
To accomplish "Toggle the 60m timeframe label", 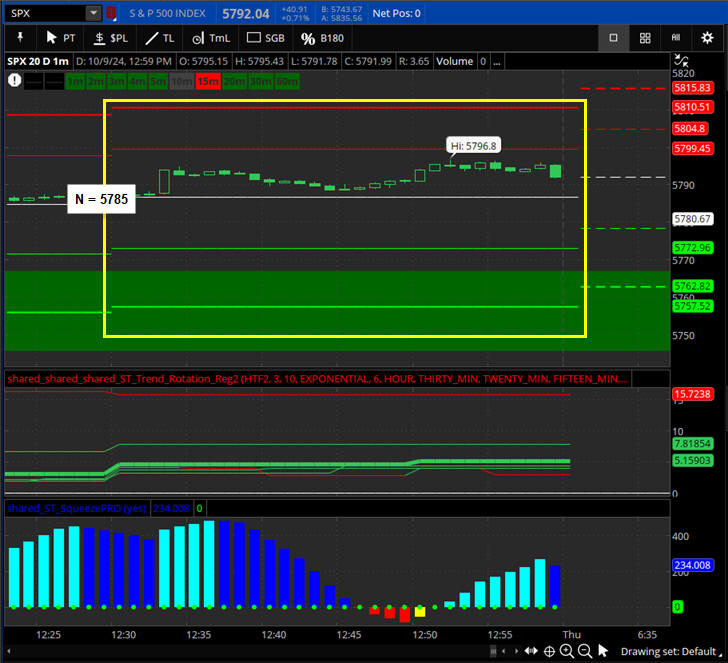I will tap(287, 81).
